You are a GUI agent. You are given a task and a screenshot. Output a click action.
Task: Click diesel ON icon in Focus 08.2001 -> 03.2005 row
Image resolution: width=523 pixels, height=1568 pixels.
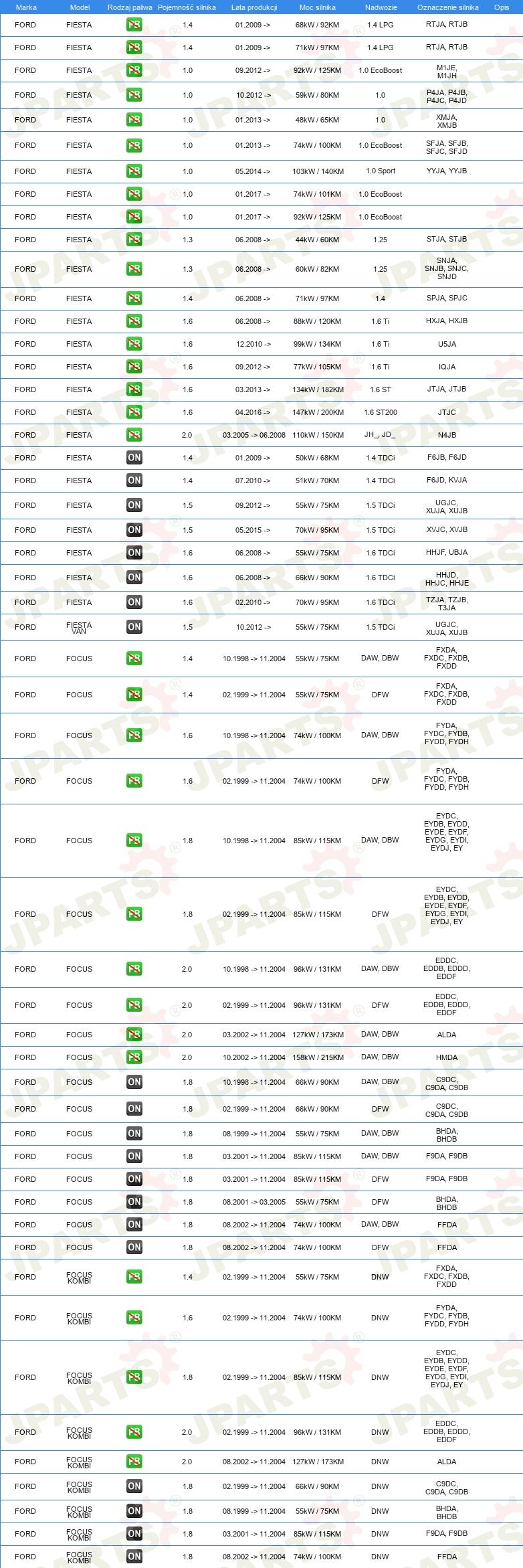pos(134,1202)
